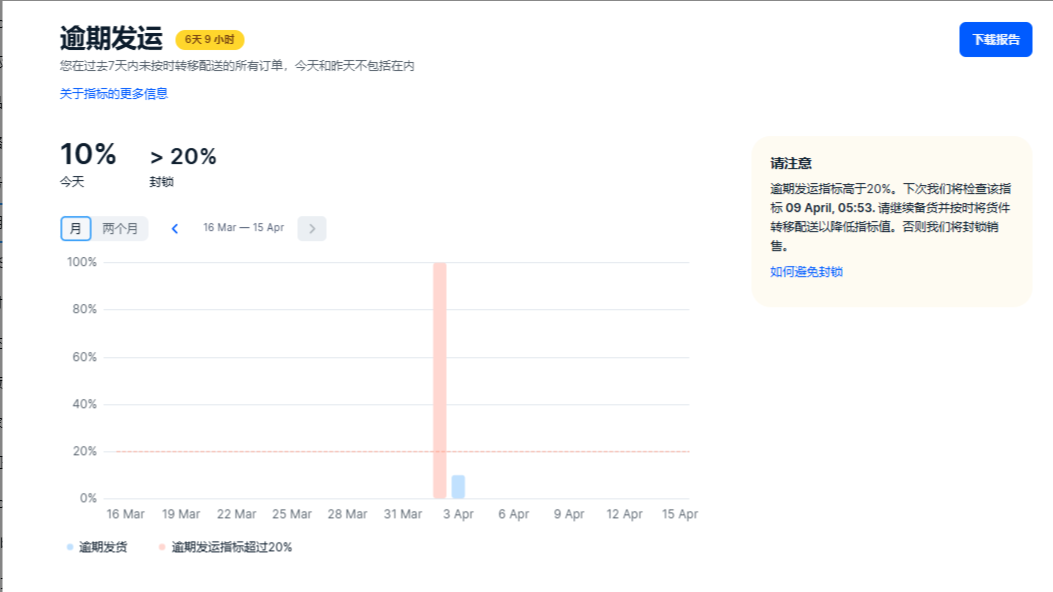The image size is (1053, 592).
Task: Click the blue legend dot for 逾期发货
Action: click(x=70, y=547)
